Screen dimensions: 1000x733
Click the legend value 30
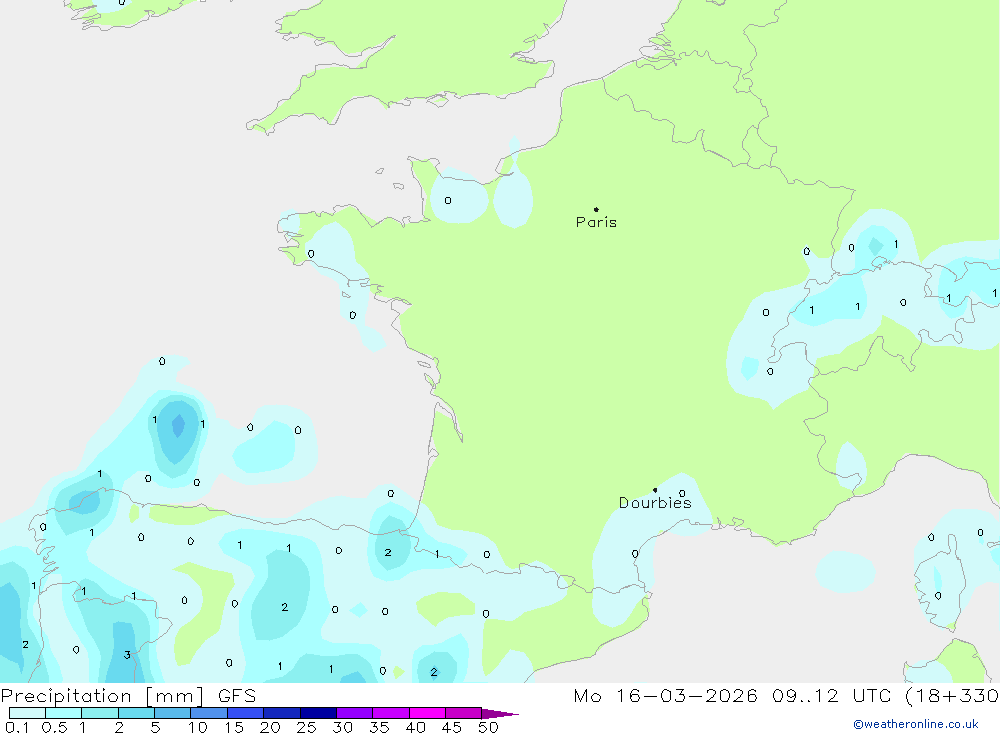pos(342,727)
